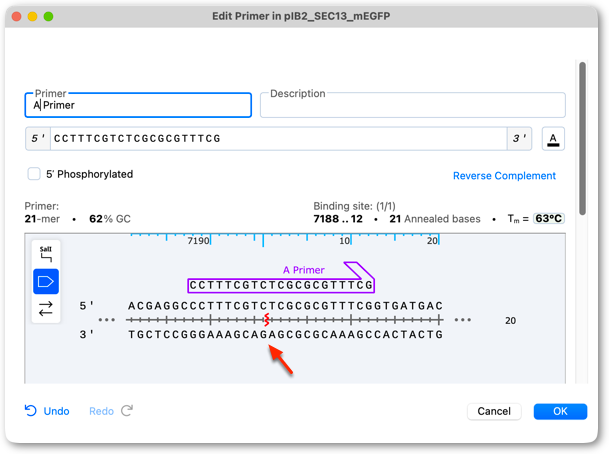Click the Redo arrow icon

127,411
